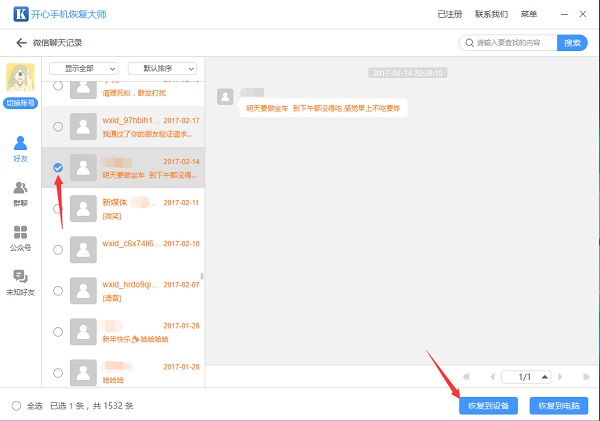The image size is (600, 421).
Task: Select the radio for wxid_c6x74li6 chat
Action: [x=58, y=250]
